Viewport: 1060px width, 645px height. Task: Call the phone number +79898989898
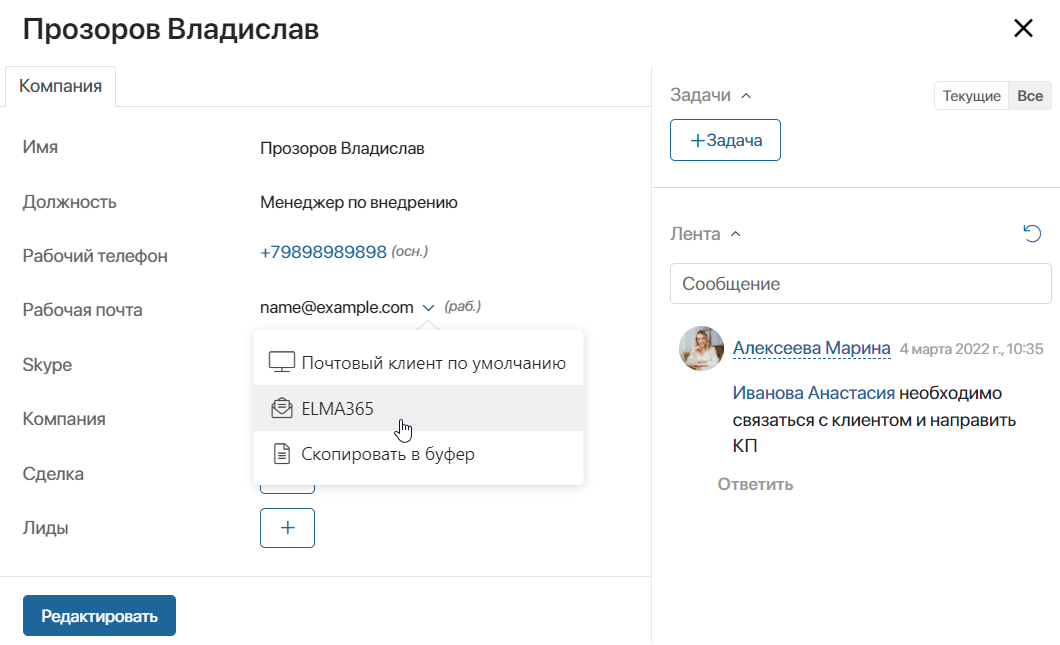tap(323, 252)
